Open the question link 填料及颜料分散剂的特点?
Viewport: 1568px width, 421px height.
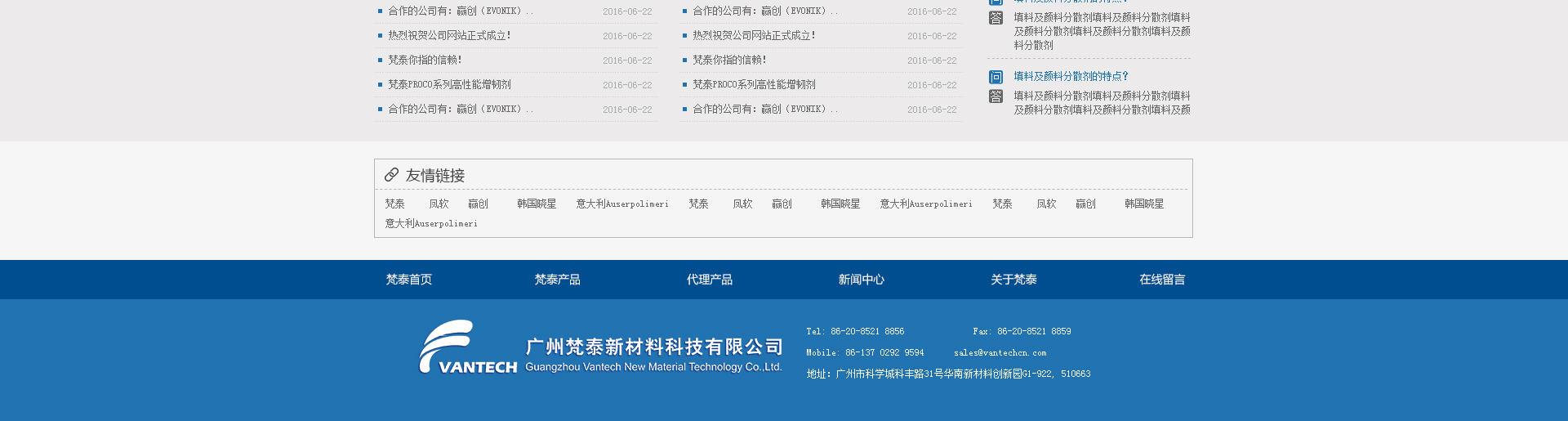point(1071,76)
